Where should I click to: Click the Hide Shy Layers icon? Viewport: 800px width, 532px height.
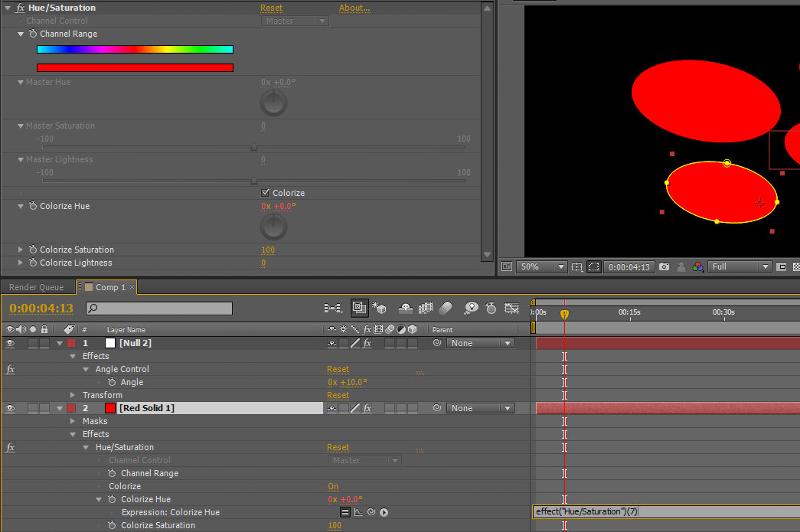point(406,308)
